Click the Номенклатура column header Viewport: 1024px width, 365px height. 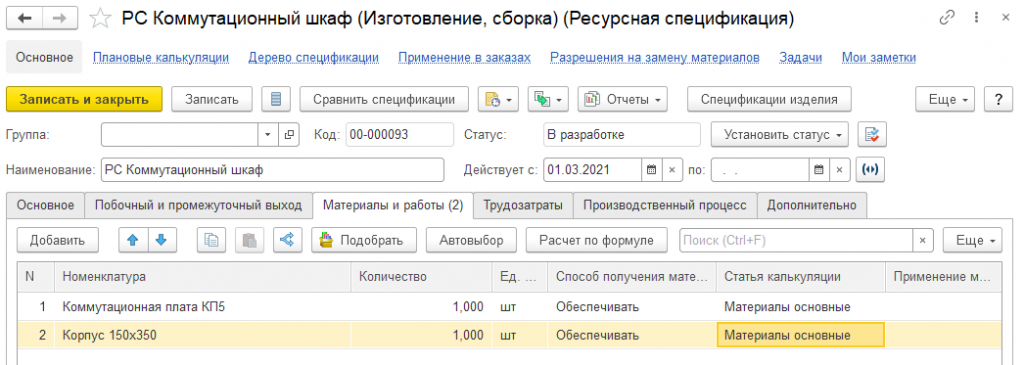point(203,277)
